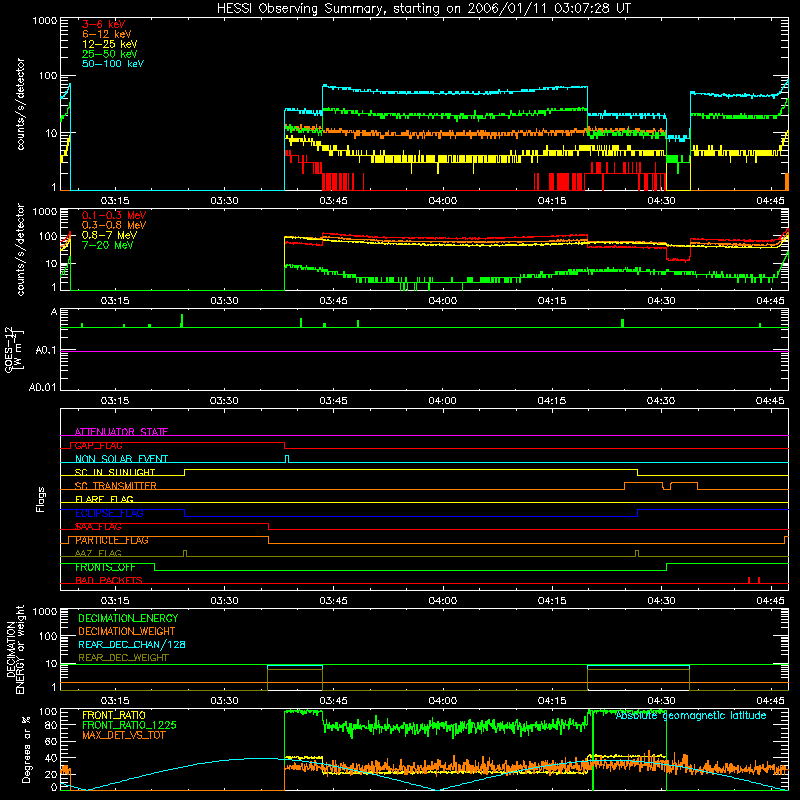
Task: Select the ECLIPSE_FLAG label
Action: [x=109, y=513]
